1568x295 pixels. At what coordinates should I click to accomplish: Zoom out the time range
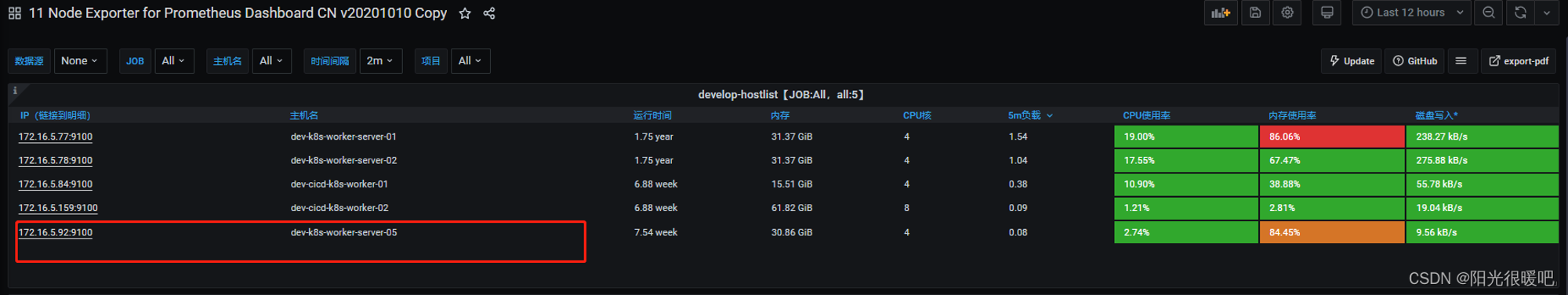click(1489, 13)
